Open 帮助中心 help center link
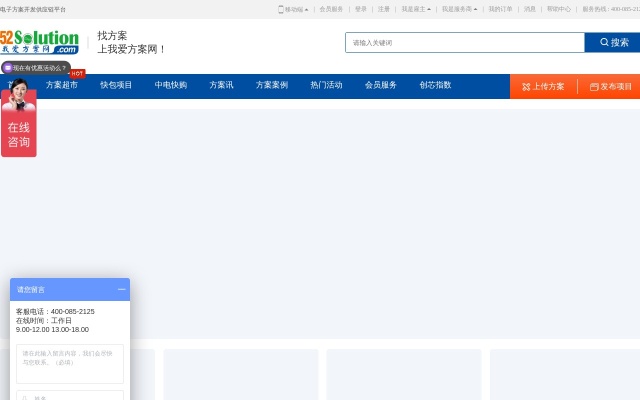 coord(559,9)
